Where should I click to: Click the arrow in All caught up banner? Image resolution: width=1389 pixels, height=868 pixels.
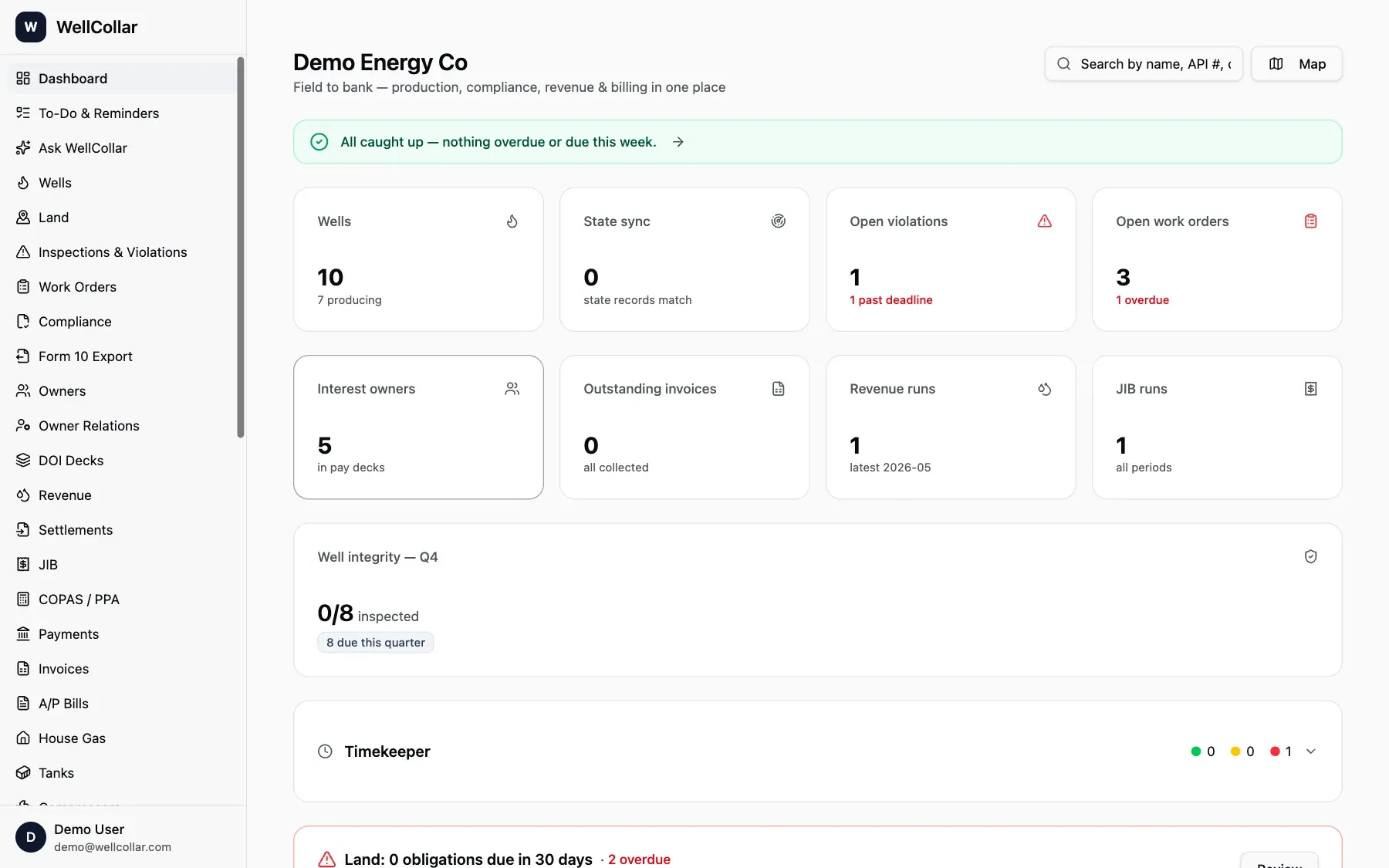point(678,142)
